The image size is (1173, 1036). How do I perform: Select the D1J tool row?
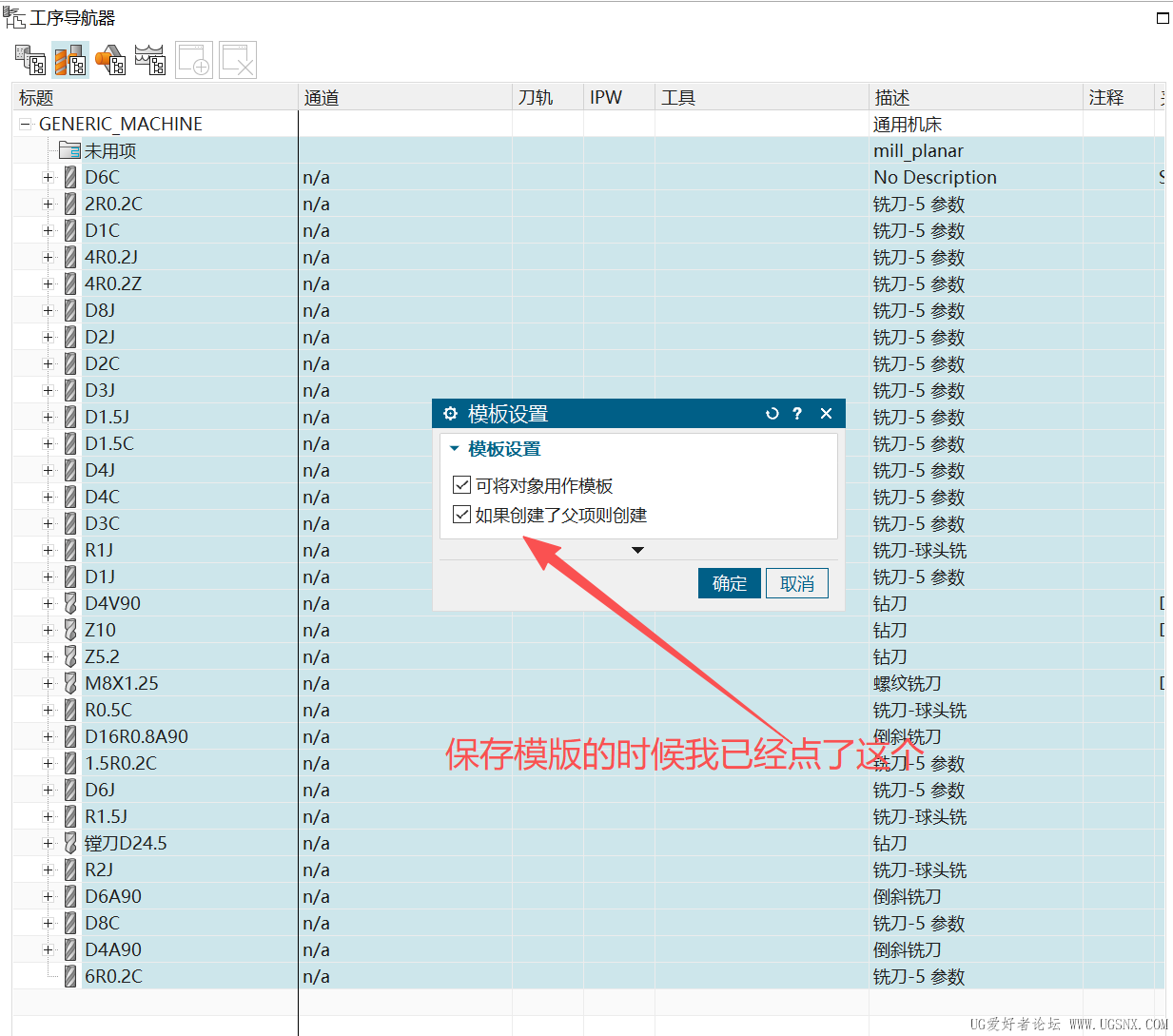(588, 577)
